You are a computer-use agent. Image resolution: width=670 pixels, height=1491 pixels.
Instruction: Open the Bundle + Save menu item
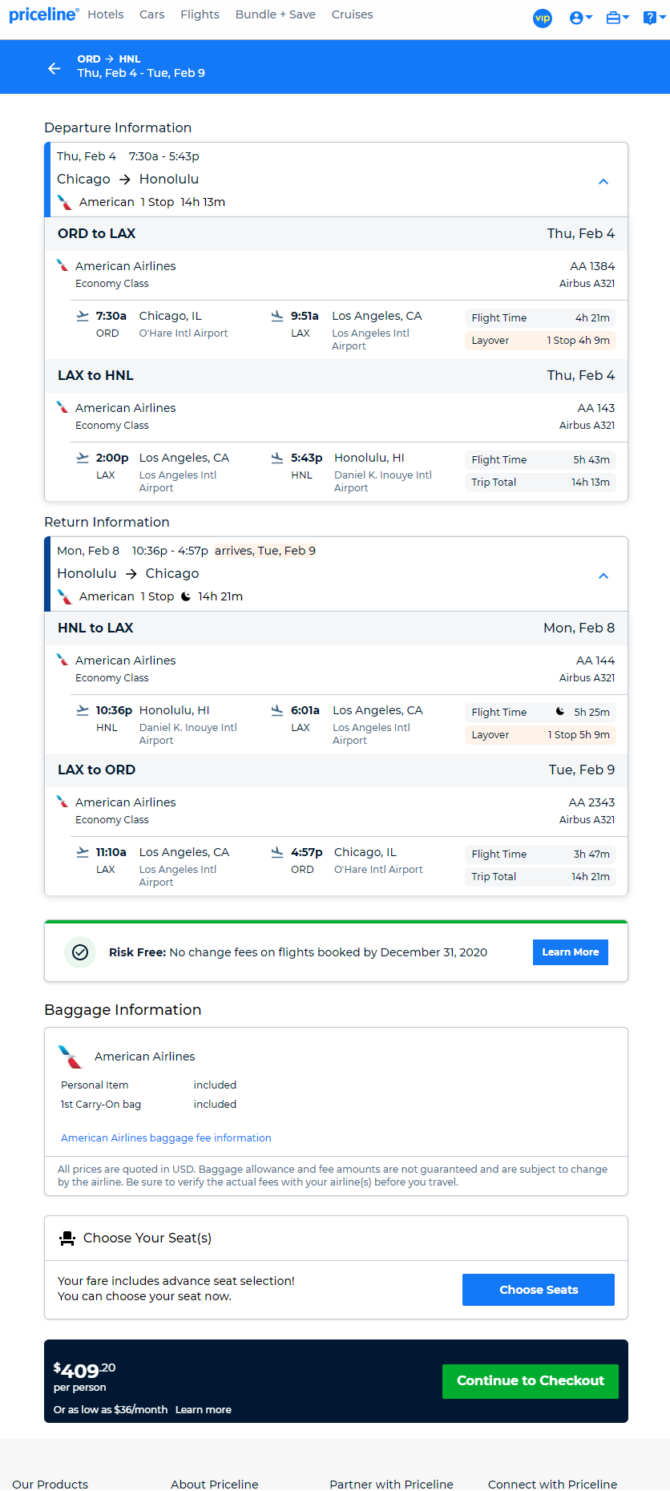pos(275,15)
